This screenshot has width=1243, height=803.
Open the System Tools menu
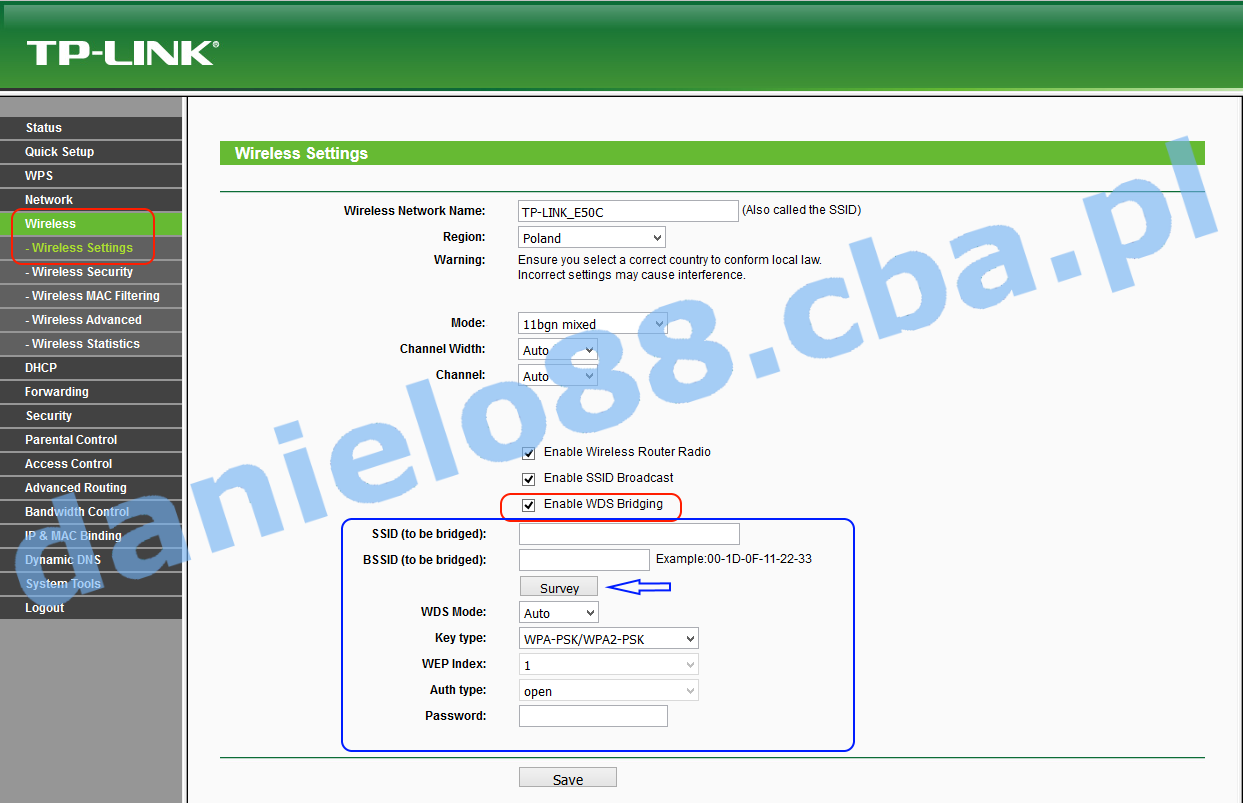91,584
